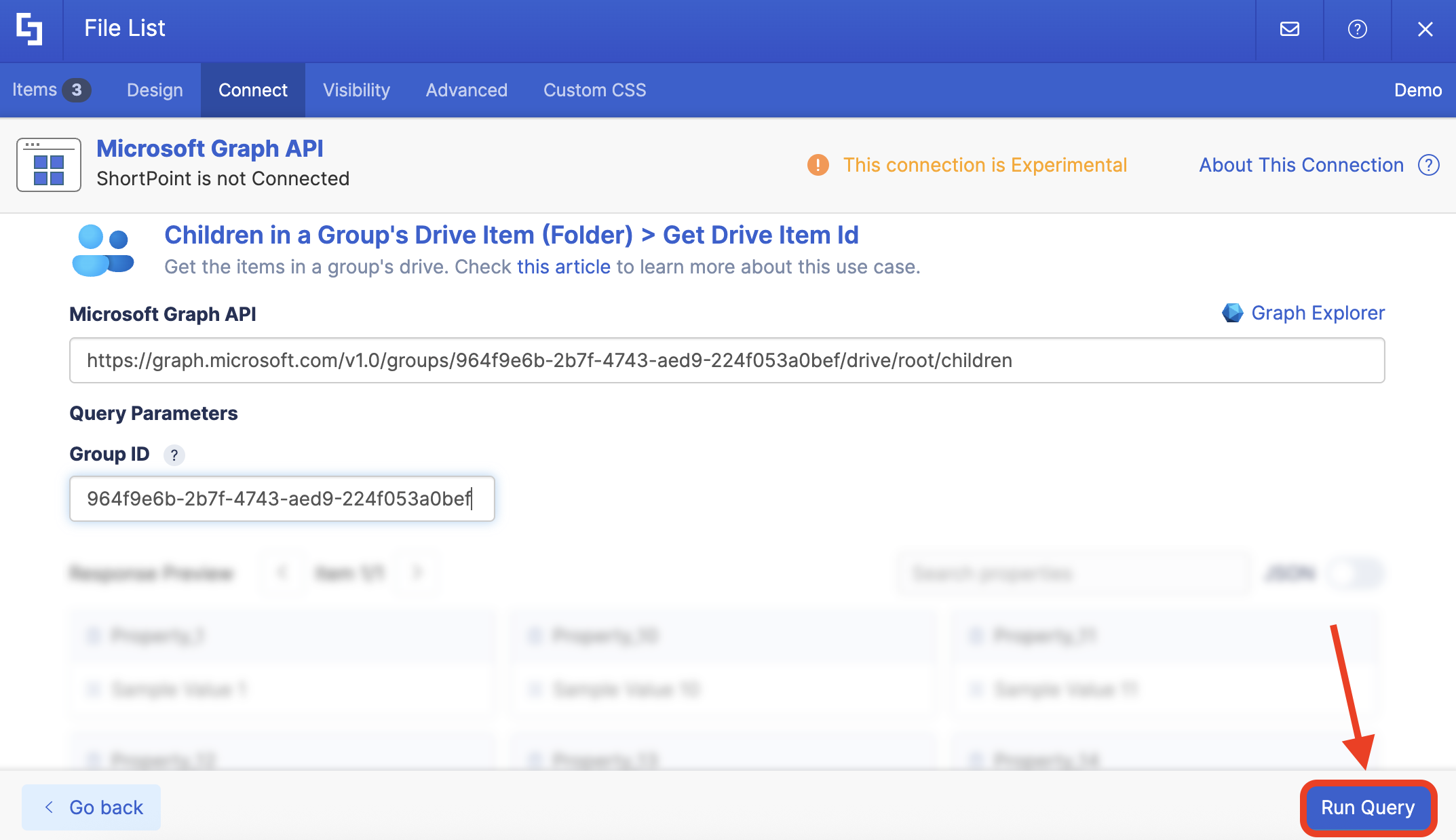Go to next response preview item
Screen dimensions: 1456x840
pos(417,573)
